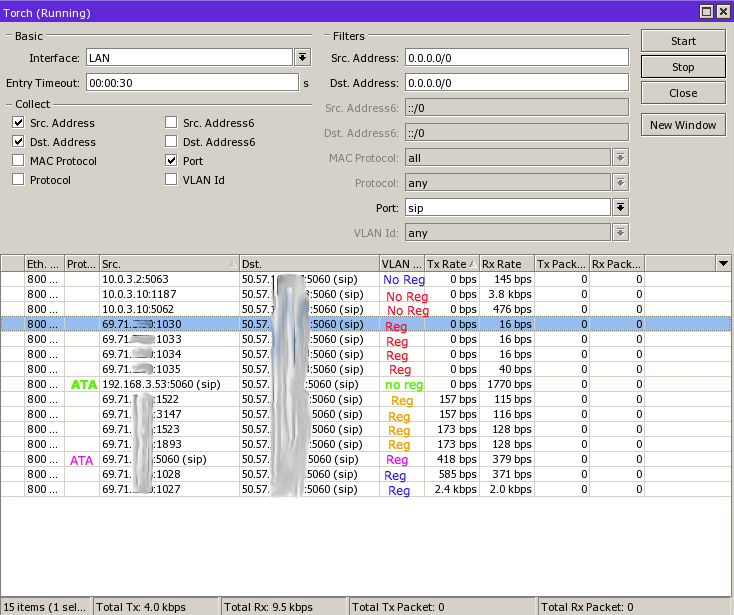Image resolution: width=734 pixels, height=615 pixels.
Task: Select the row with source port 1027
Action: tap(365, 489)
